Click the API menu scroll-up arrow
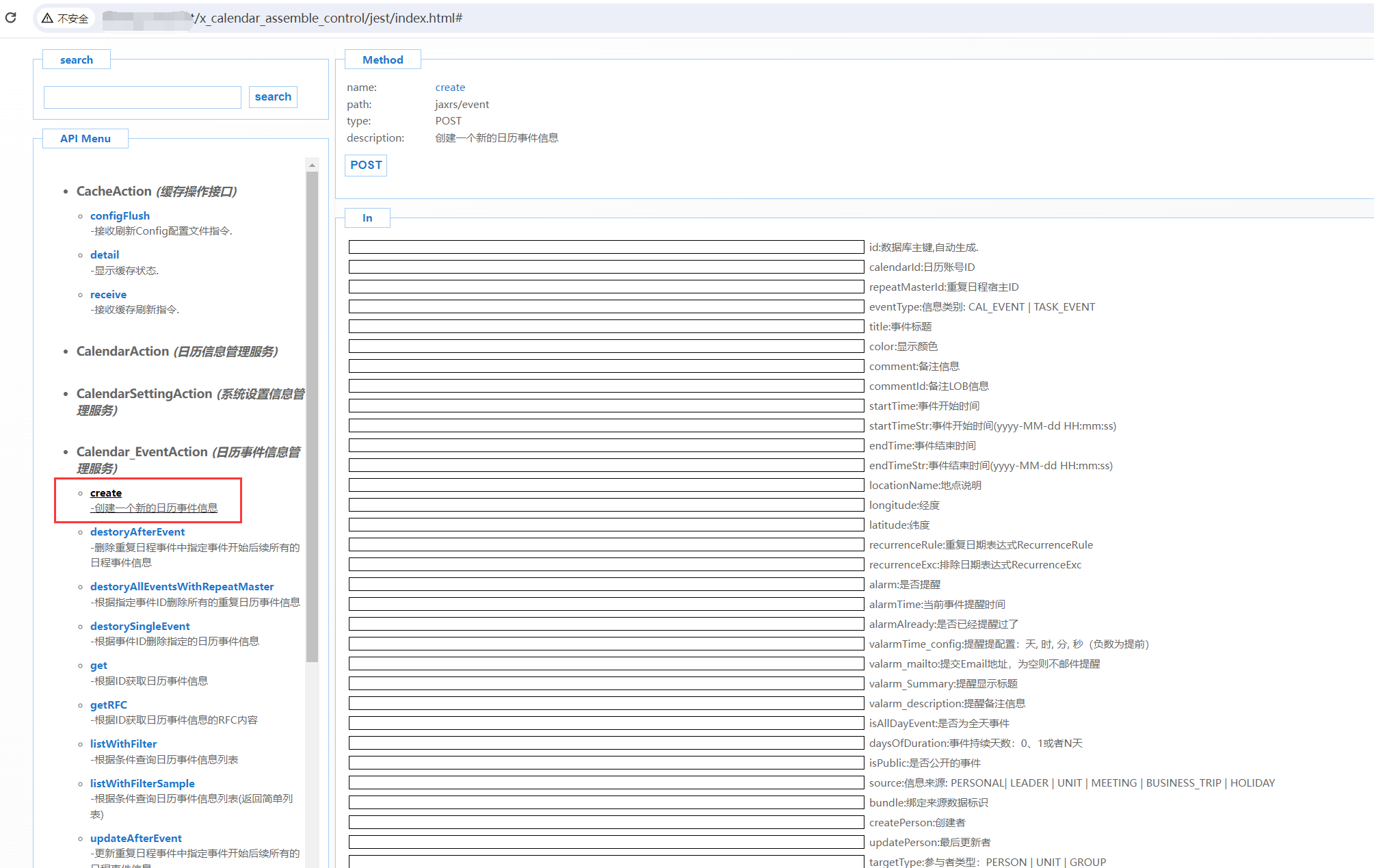This screenshot has width=1374, height=868. [x=313, y=166]
